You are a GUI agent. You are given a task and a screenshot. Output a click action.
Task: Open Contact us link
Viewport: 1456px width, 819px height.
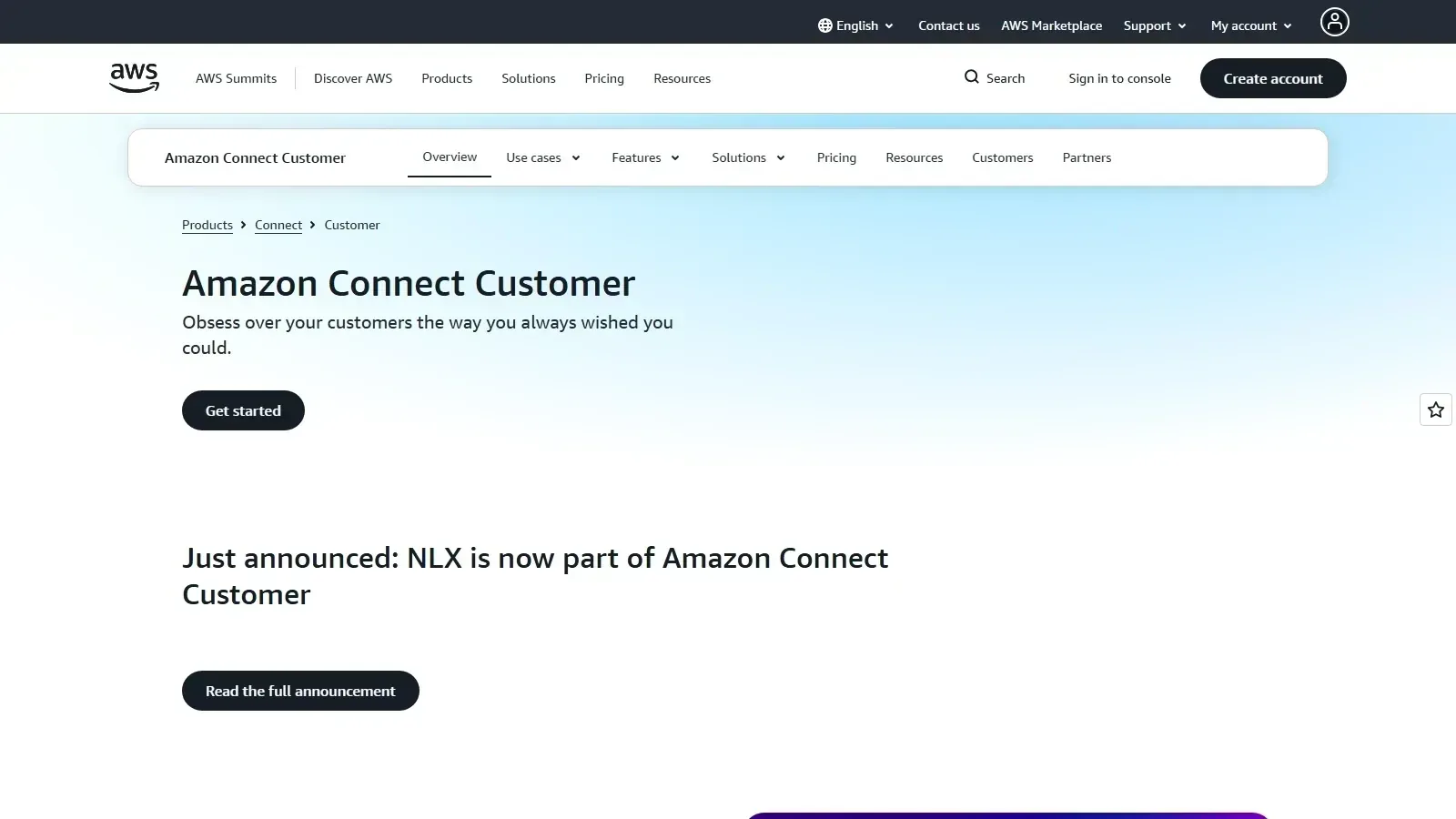pyautogui.click(x=948, y=25)
